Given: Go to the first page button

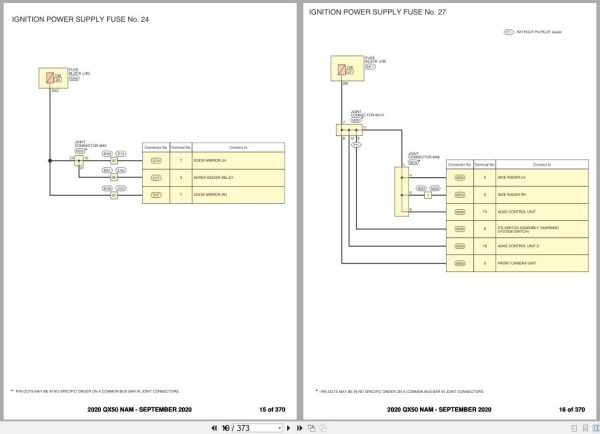Looking at the screenshot, I should point(214,428).
